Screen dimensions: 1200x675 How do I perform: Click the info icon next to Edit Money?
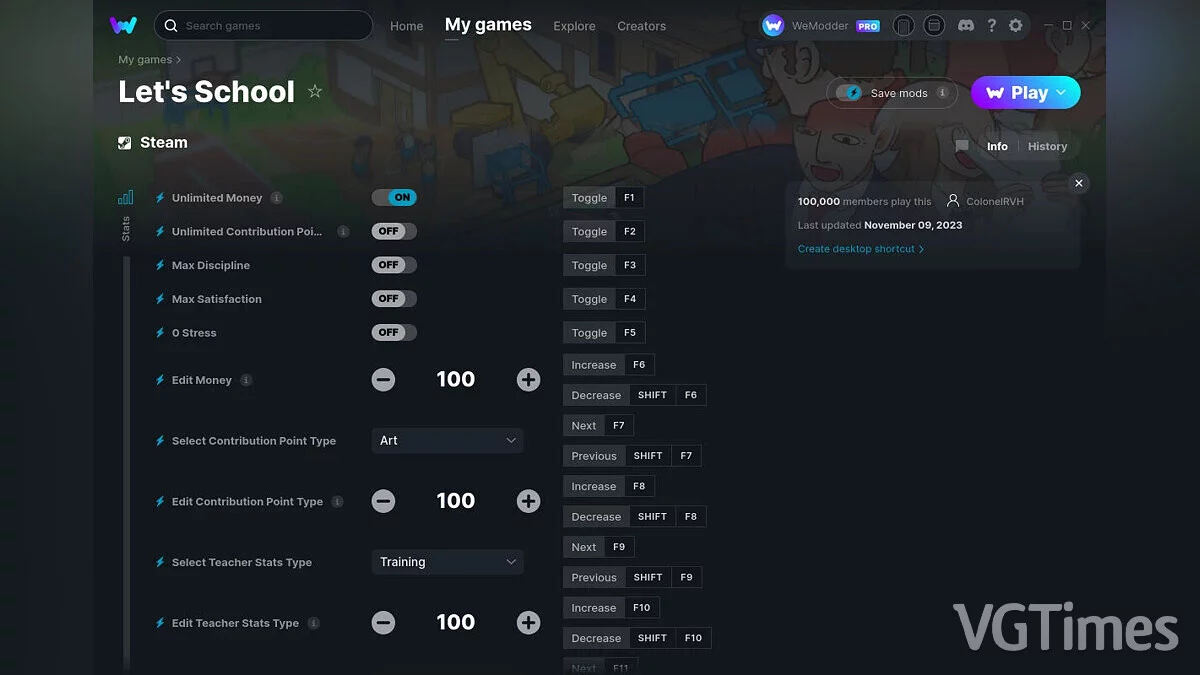point(246,380)
